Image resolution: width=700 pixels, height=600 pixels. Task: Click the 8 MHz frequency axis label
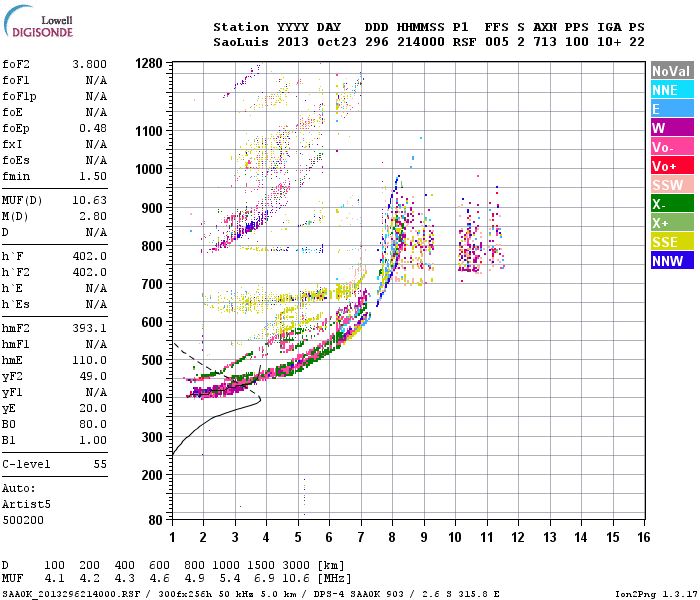pyautogui.click(x=392, y=537)
